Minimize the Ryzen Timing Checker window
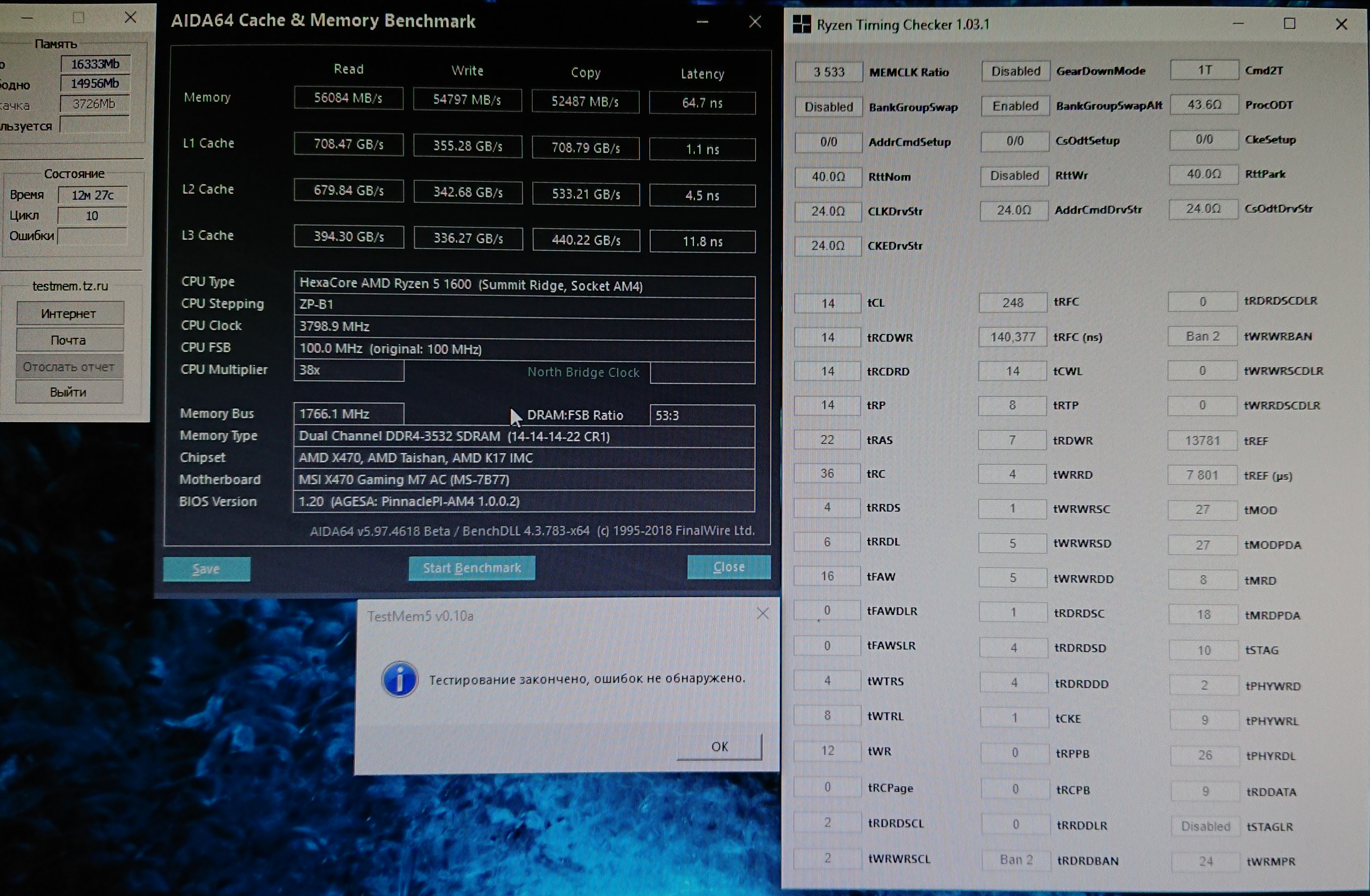 tap(1238, 24)
